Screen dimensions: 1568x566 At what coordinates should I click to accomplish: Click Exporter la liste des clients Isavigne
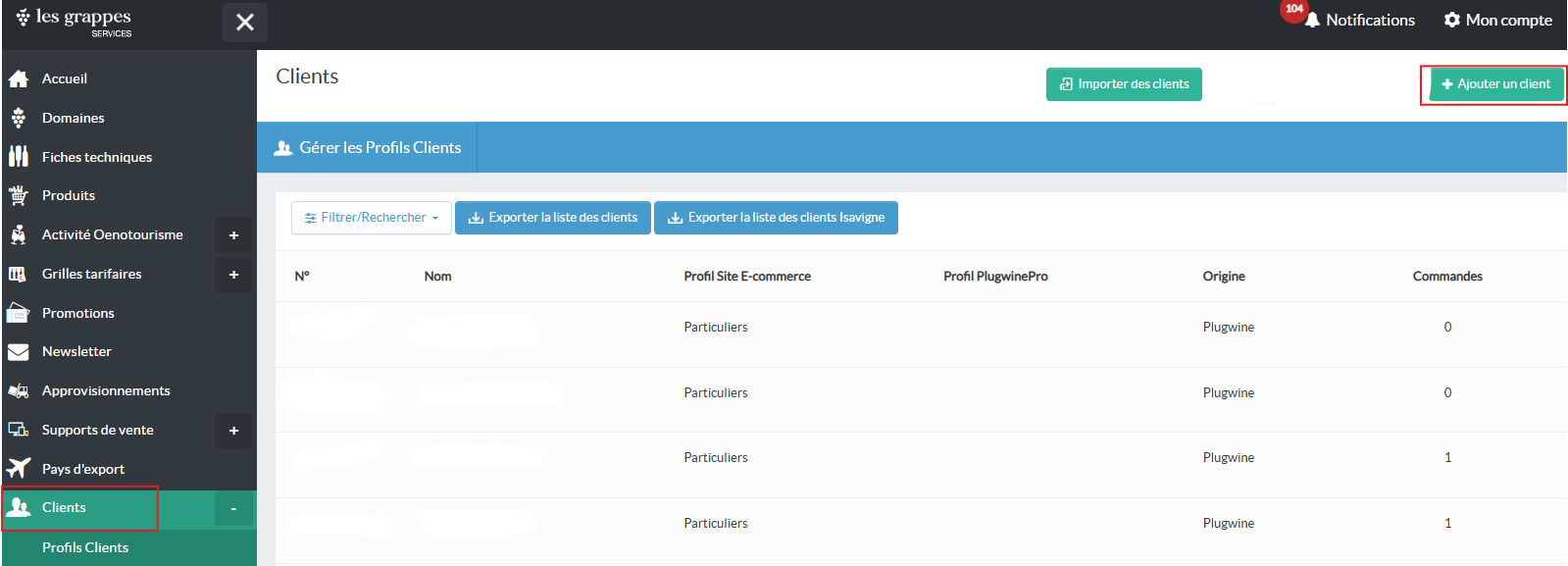coord(776,218)
